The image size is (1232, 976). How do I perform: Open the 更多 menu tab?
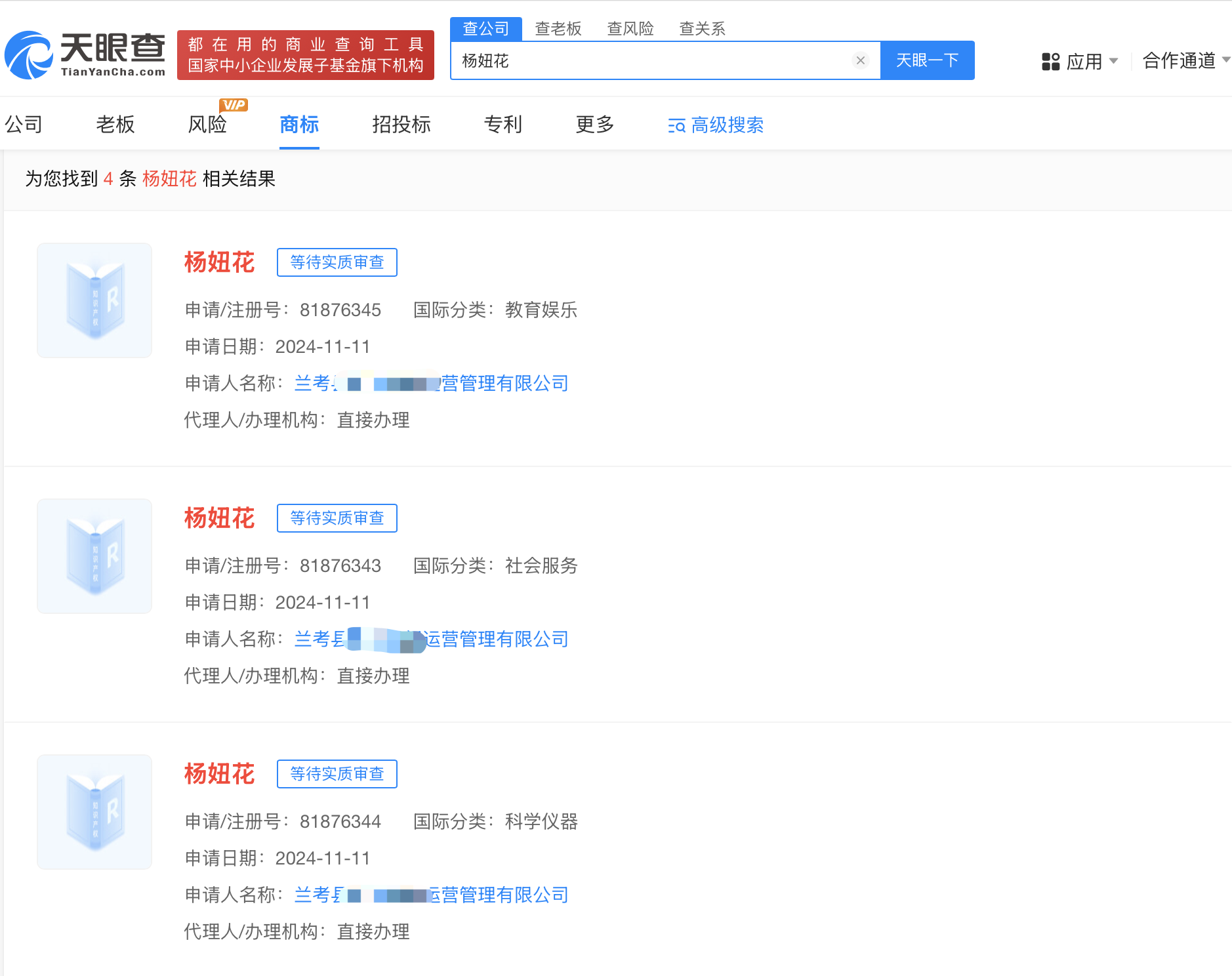pyautogui.click(x=595, y=124)
